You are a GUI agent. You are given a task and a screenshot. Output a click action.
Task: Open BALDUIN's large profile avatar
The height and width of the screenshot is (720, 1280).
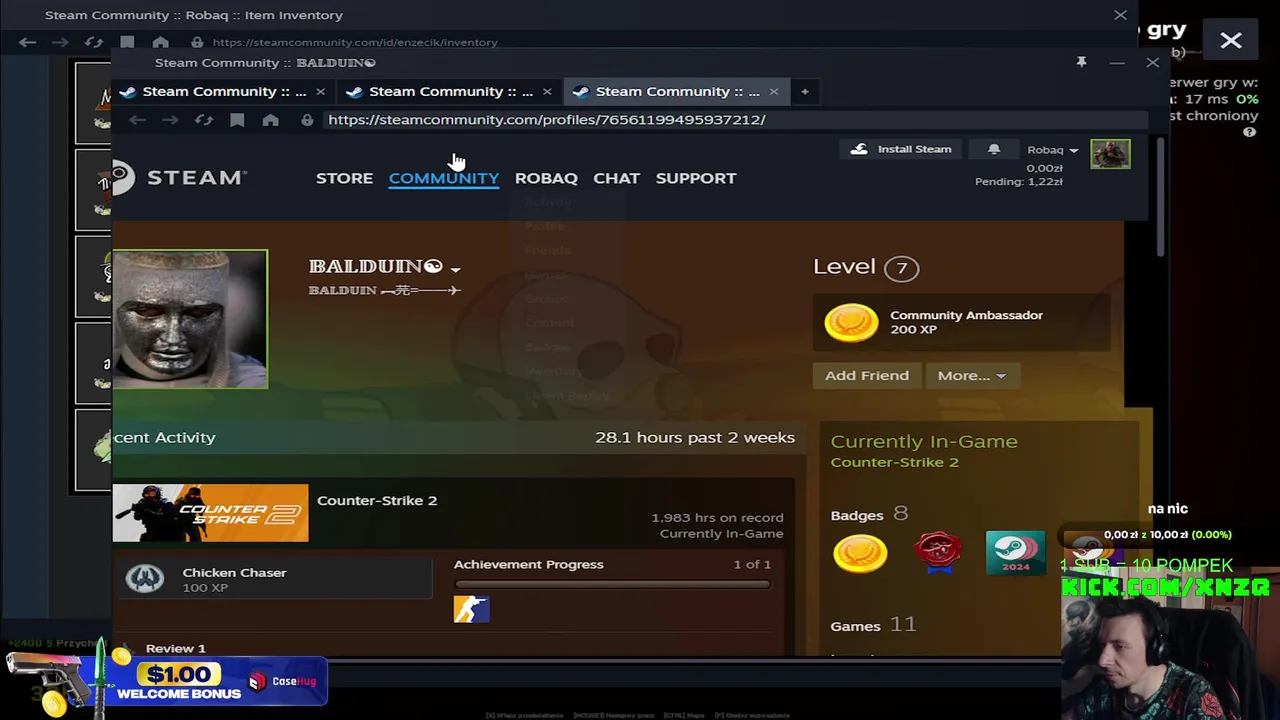pos(190,319)
